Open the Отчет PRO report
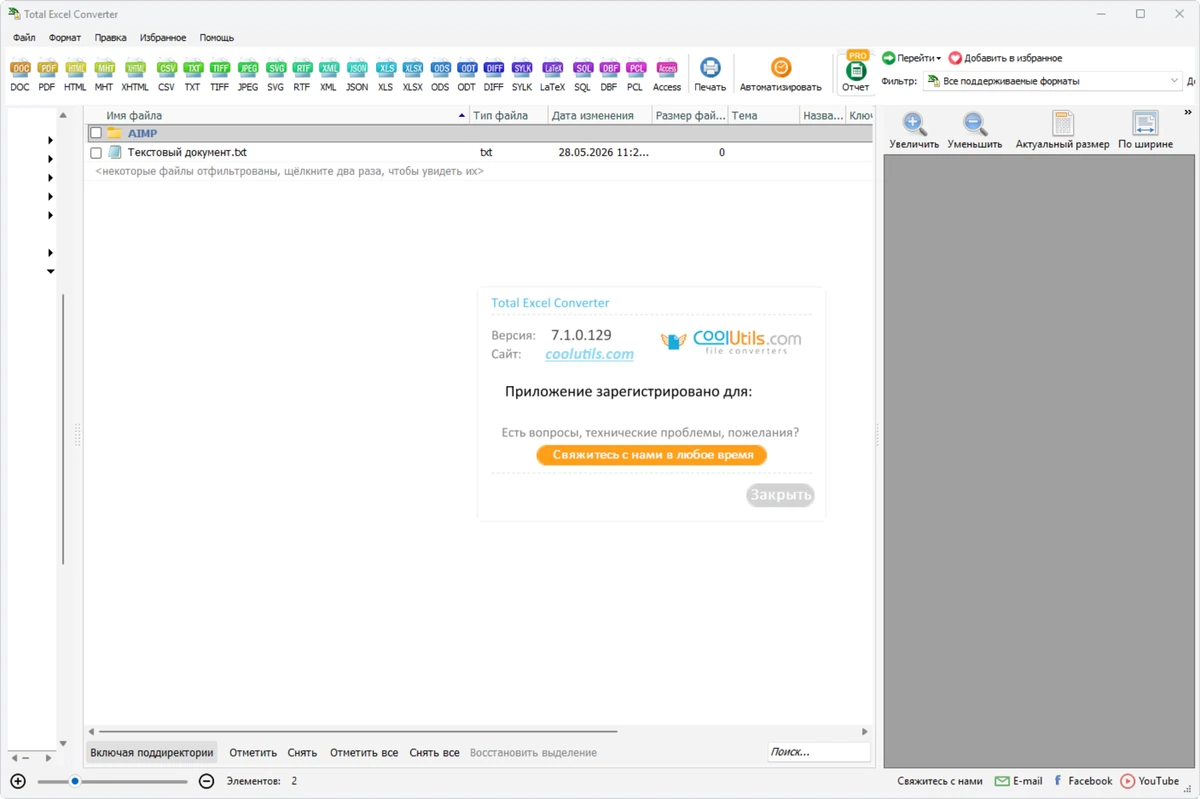The height and width of the screenshot is (799, 1200). pyautogui.click(x=856, y=72)
